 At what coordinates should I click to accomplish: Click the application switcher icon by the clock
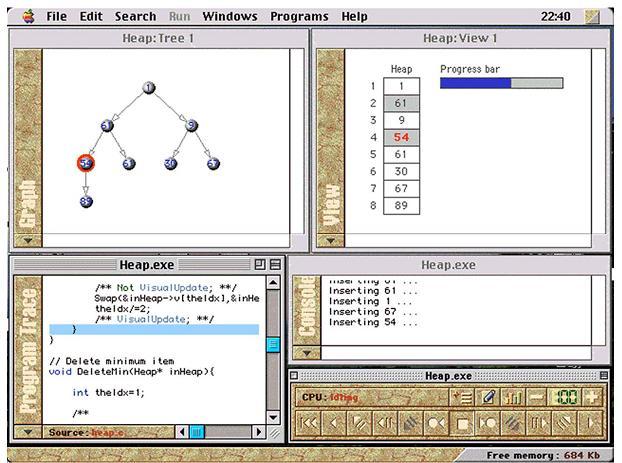592,16
